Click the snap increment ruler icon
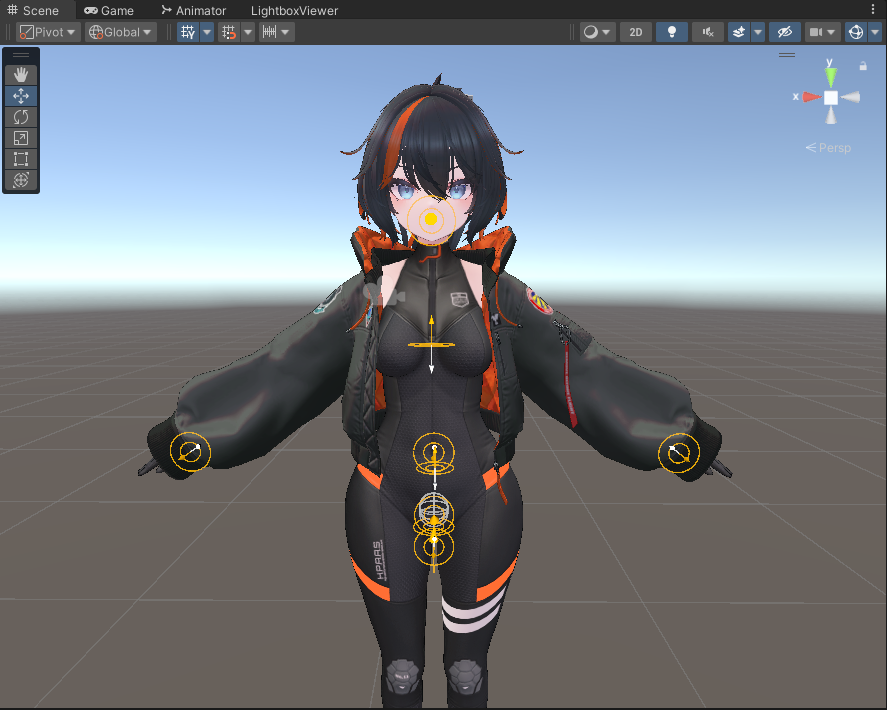Image resolution: width=887 pixels, height=710 pixels. point(270,32)
